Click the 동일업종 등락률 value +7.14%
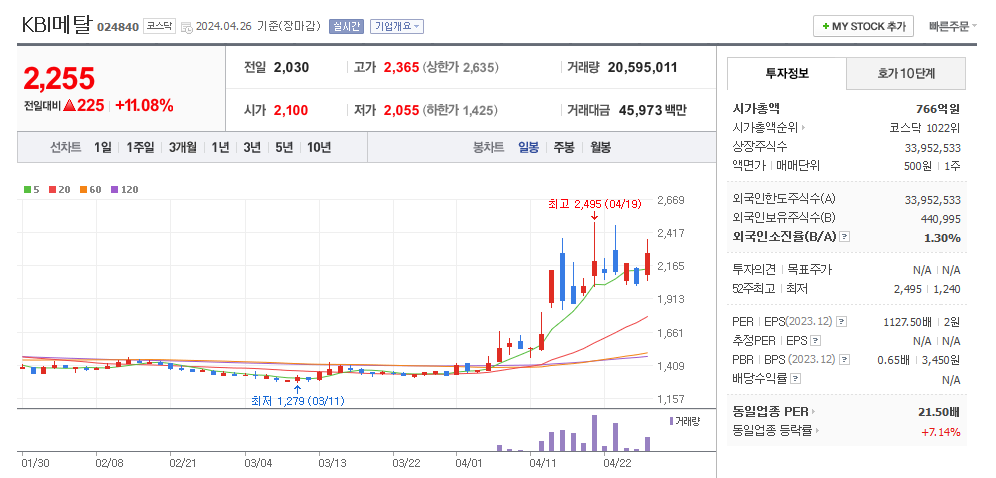 tap(941, 432)
